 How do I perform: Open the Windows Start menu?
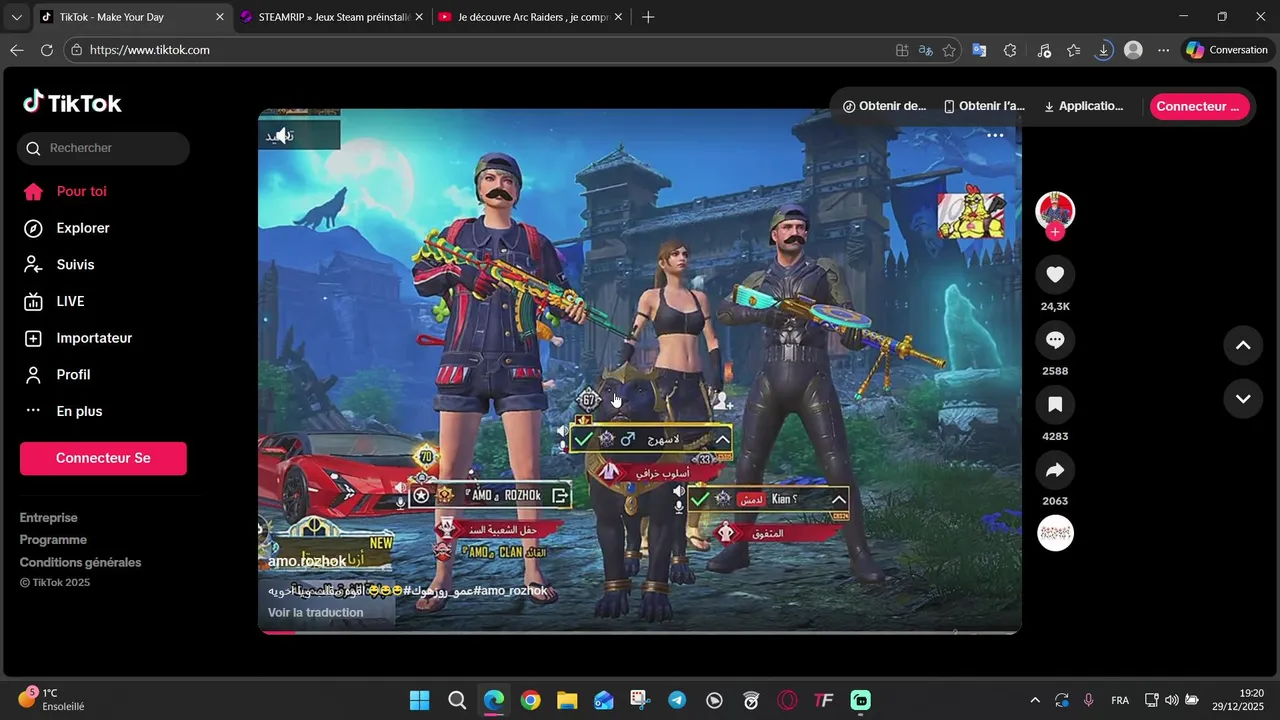pyautogui.click(x=420, y=700)
